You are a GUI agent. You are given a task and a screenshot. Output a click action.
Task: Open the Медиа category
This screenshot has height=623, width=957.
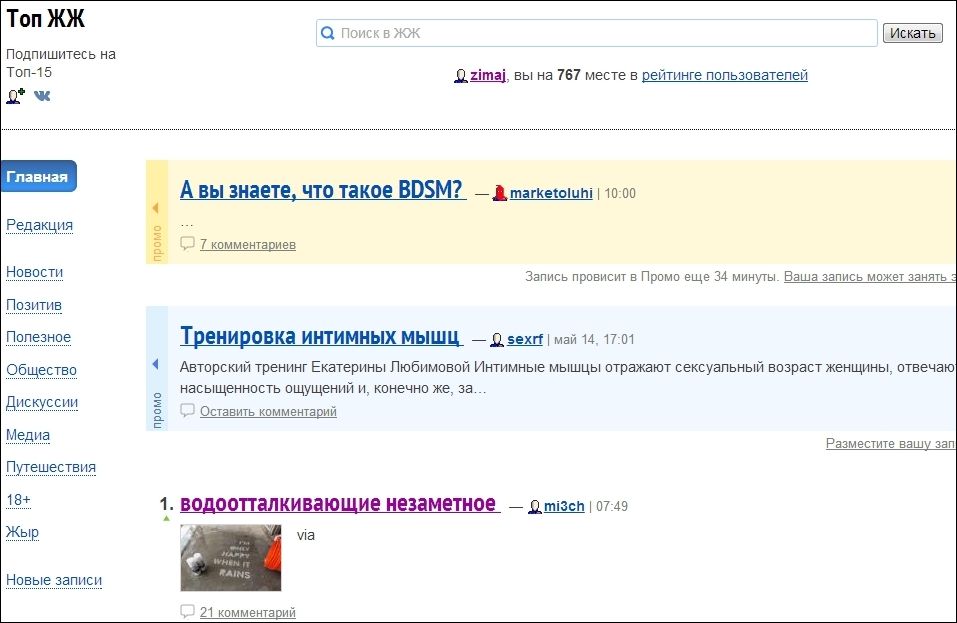(x=28, y=435)
